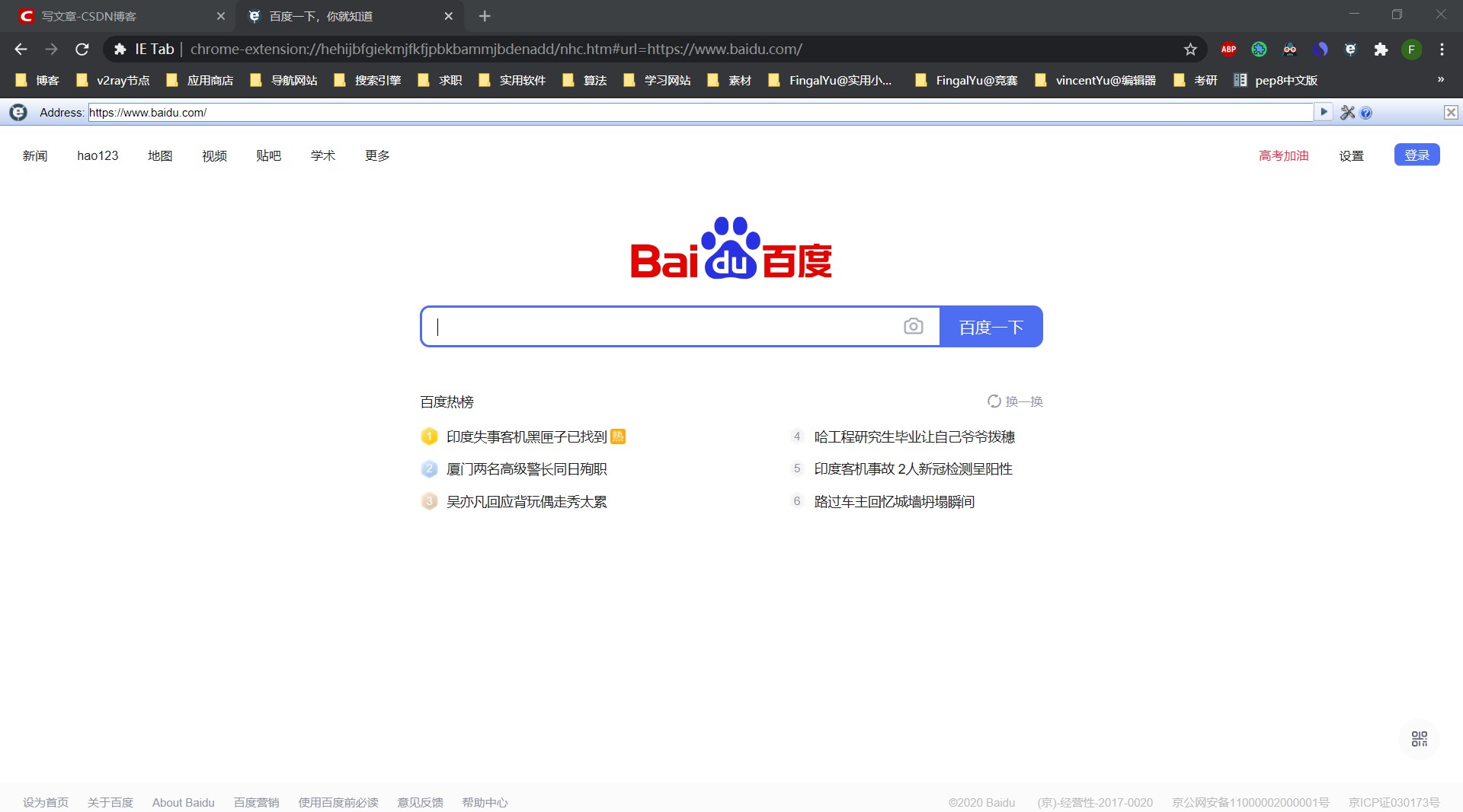Click the IE Tab extension icon in toolbar
This screenshot has height=812, width=1463.
1350,50
